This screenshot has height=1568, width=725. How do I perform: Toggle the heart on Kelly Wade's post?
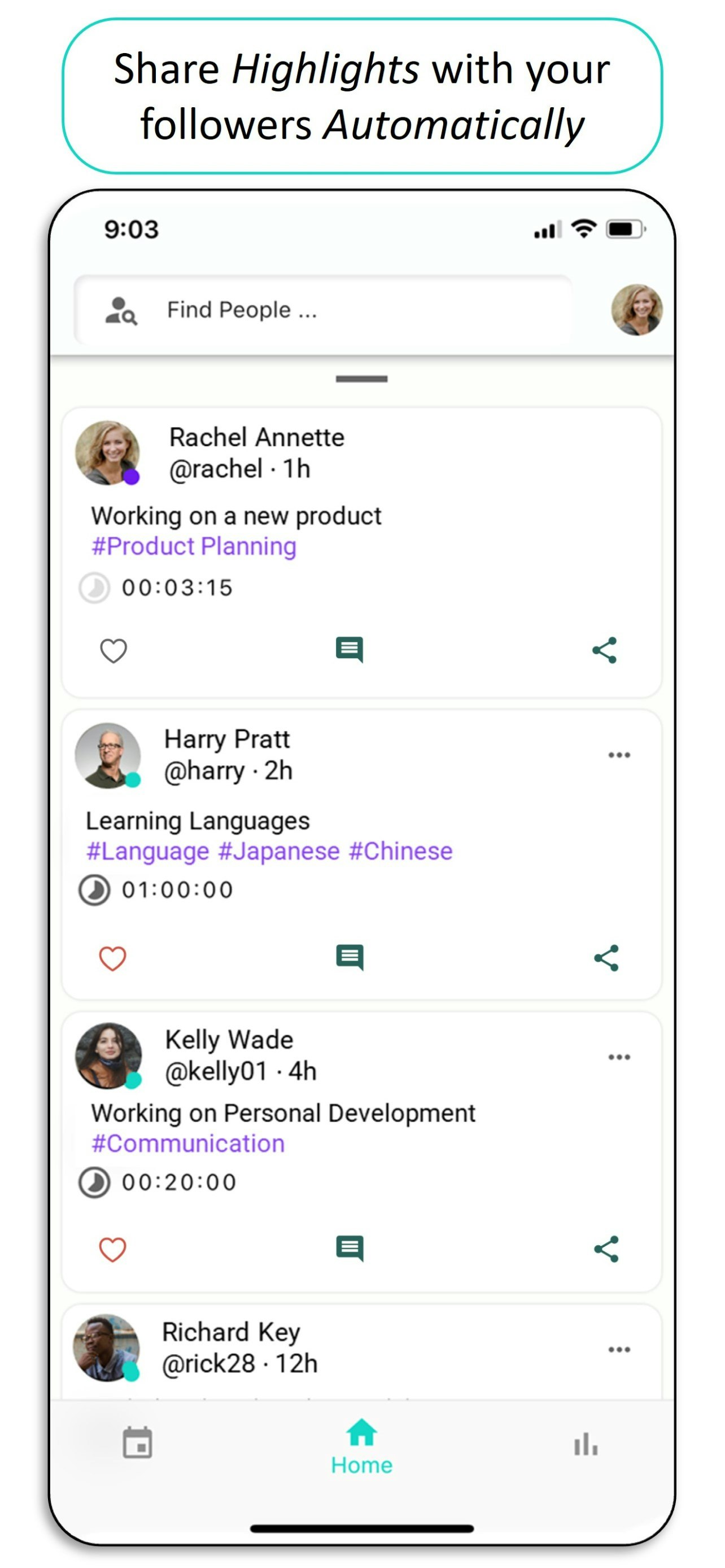[x=112, y=1249]
